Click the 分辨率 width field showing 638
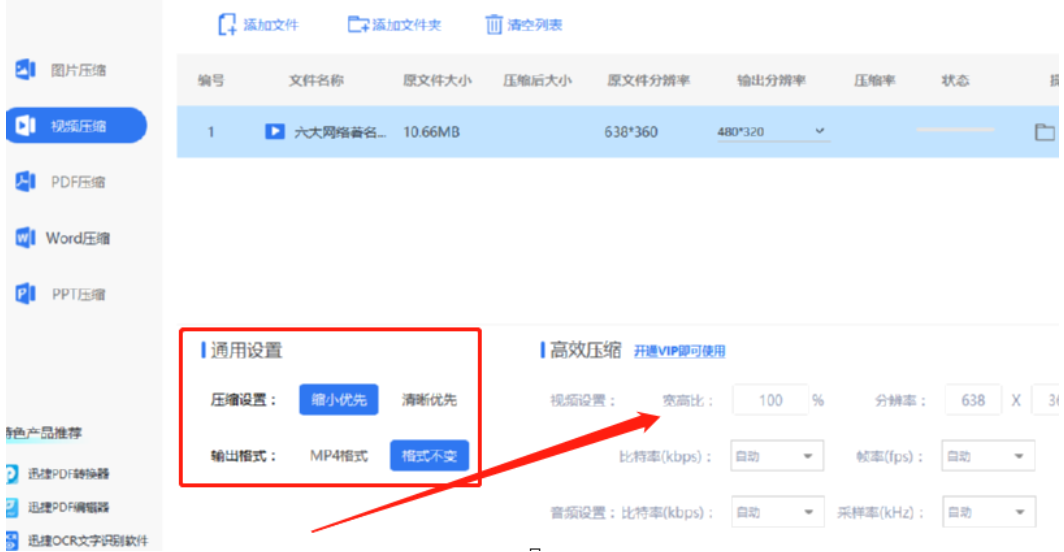1064x552 pixels. pos(973,400)
